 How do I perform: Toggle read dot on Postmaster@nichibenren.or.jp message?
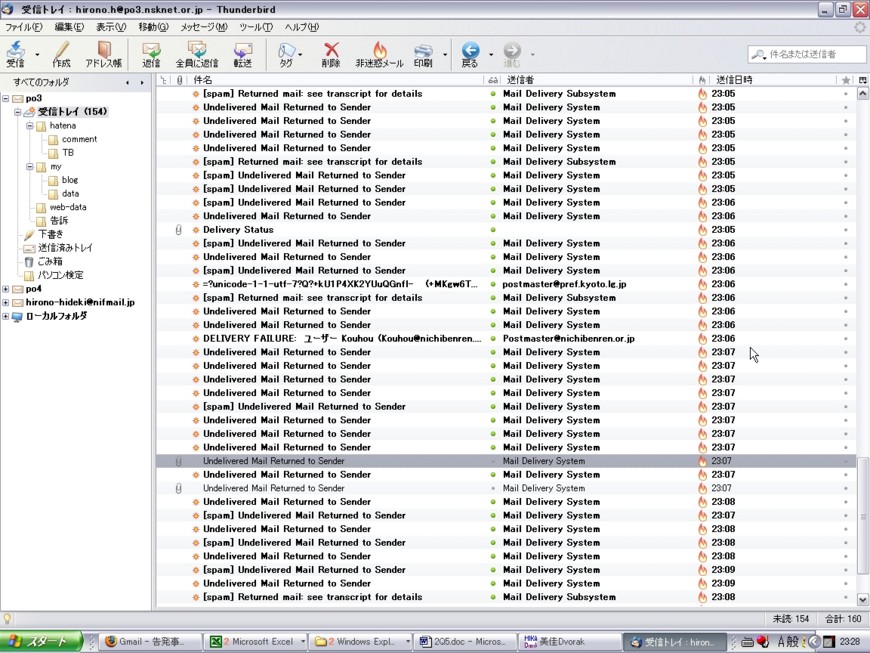tap(493, 338)
